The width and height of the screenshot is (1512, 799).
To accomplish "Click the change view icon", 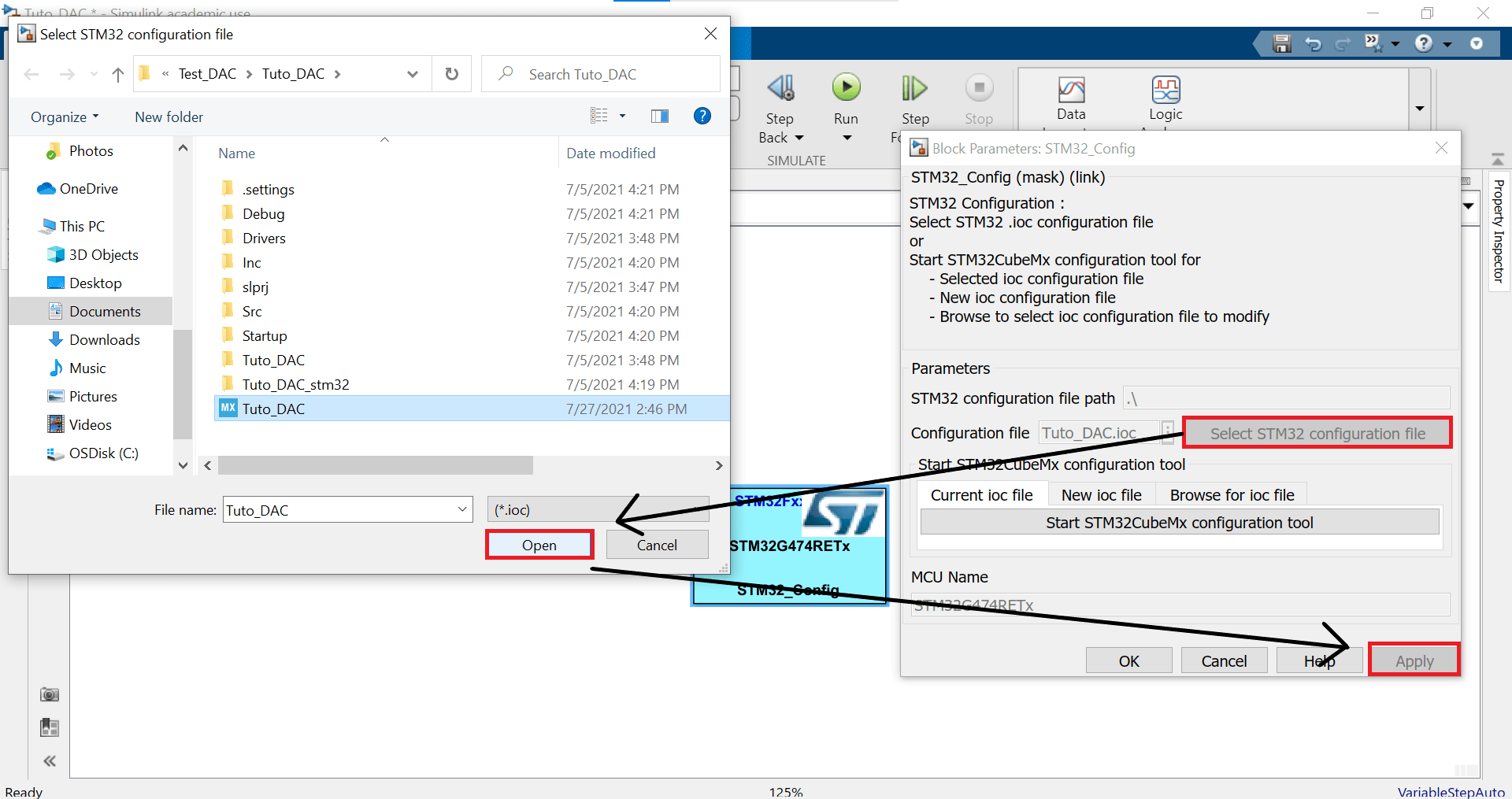I will pyautogui.click(x=599, y=116).
